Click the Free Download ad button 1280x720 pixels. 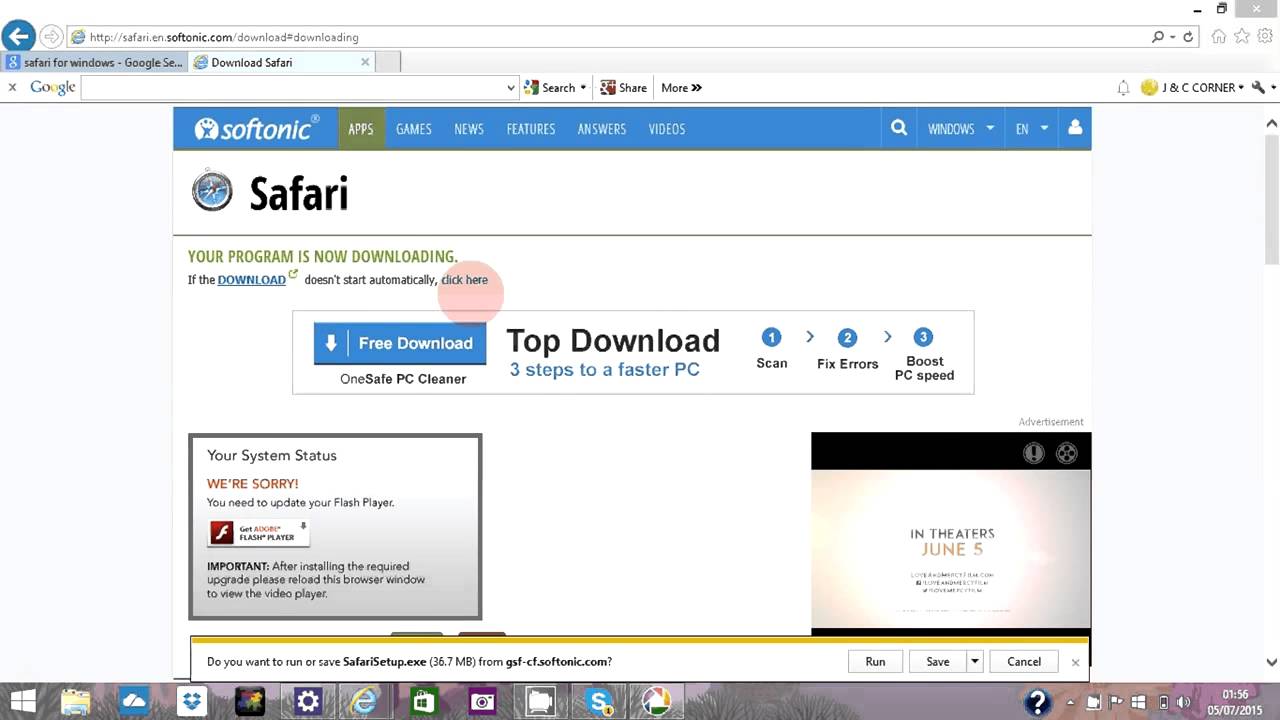point(400,343)
